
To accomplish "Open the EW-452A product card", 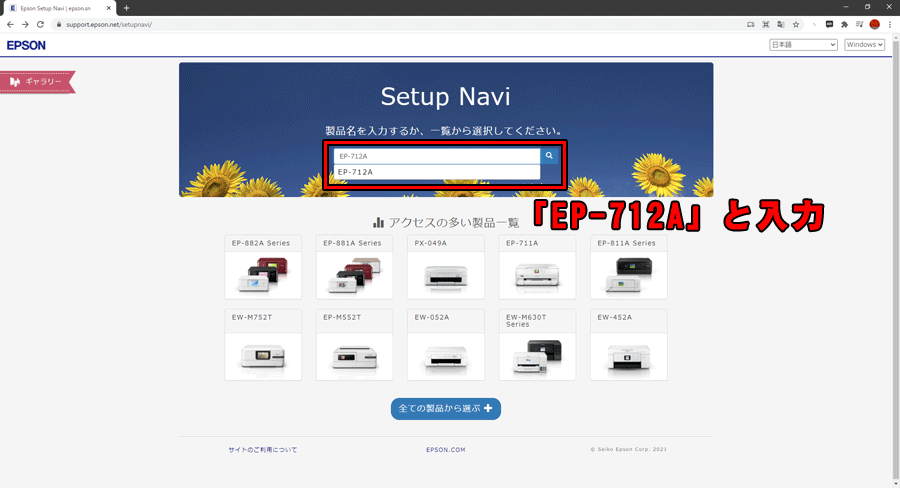I will click(x=629, y=344).
